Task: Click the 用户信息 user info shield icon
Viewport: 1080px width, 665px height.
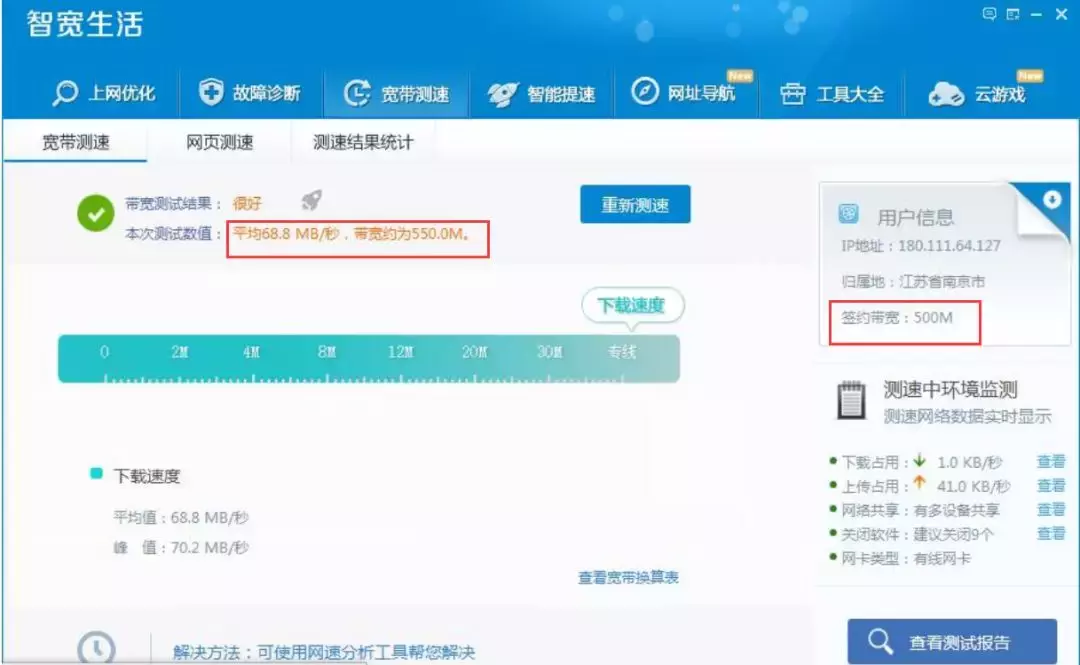Action: 849,213
